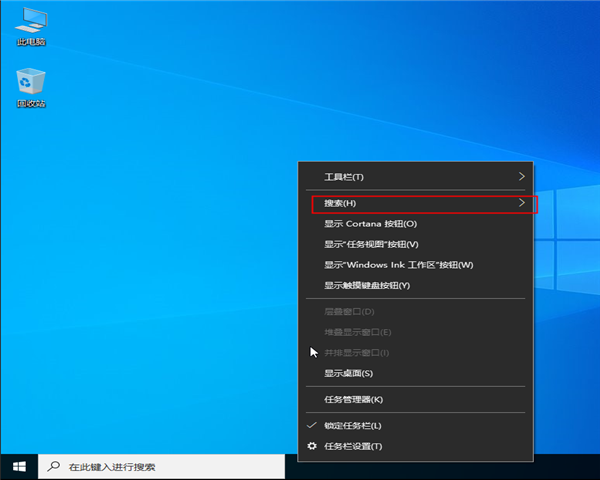Open the Windows Start button

[18, 467]
